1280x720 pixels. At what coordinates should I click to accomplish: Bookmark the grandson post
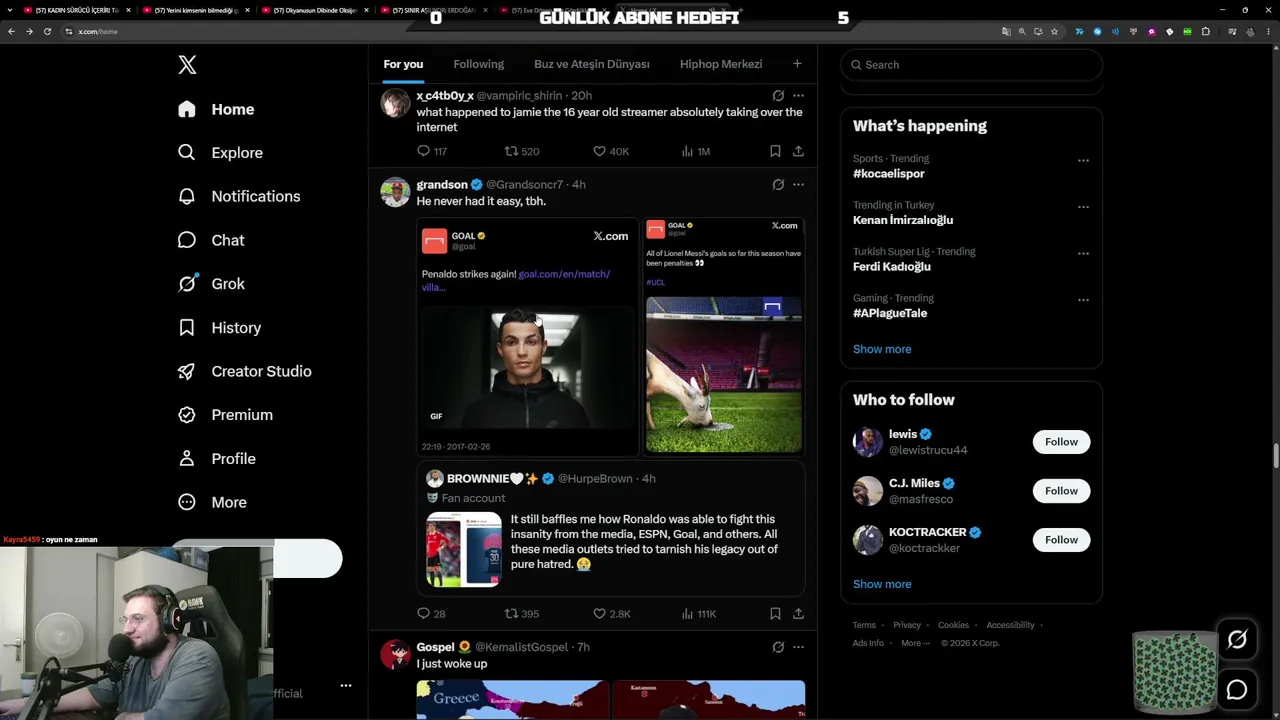tap(775, 613)
